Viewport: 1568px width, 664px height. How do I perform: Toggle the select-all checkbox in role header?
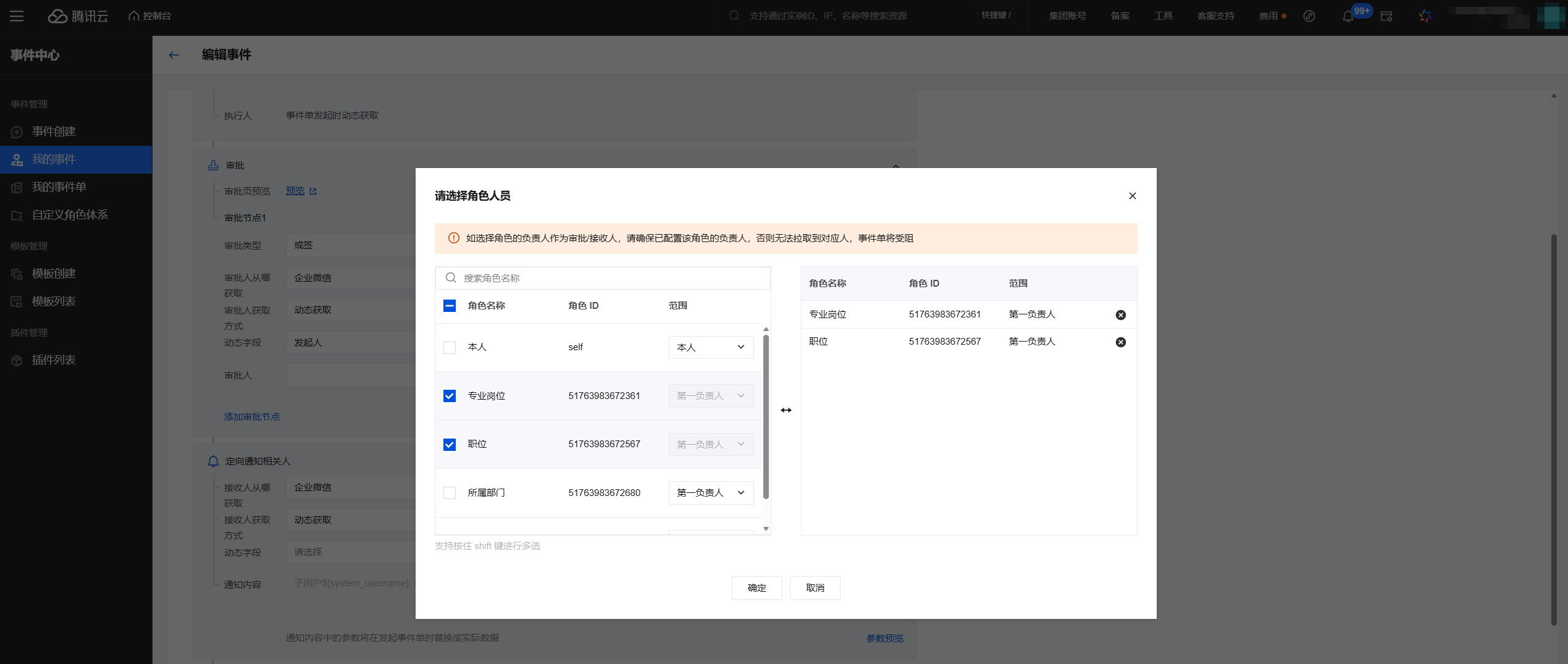point(450,306)
